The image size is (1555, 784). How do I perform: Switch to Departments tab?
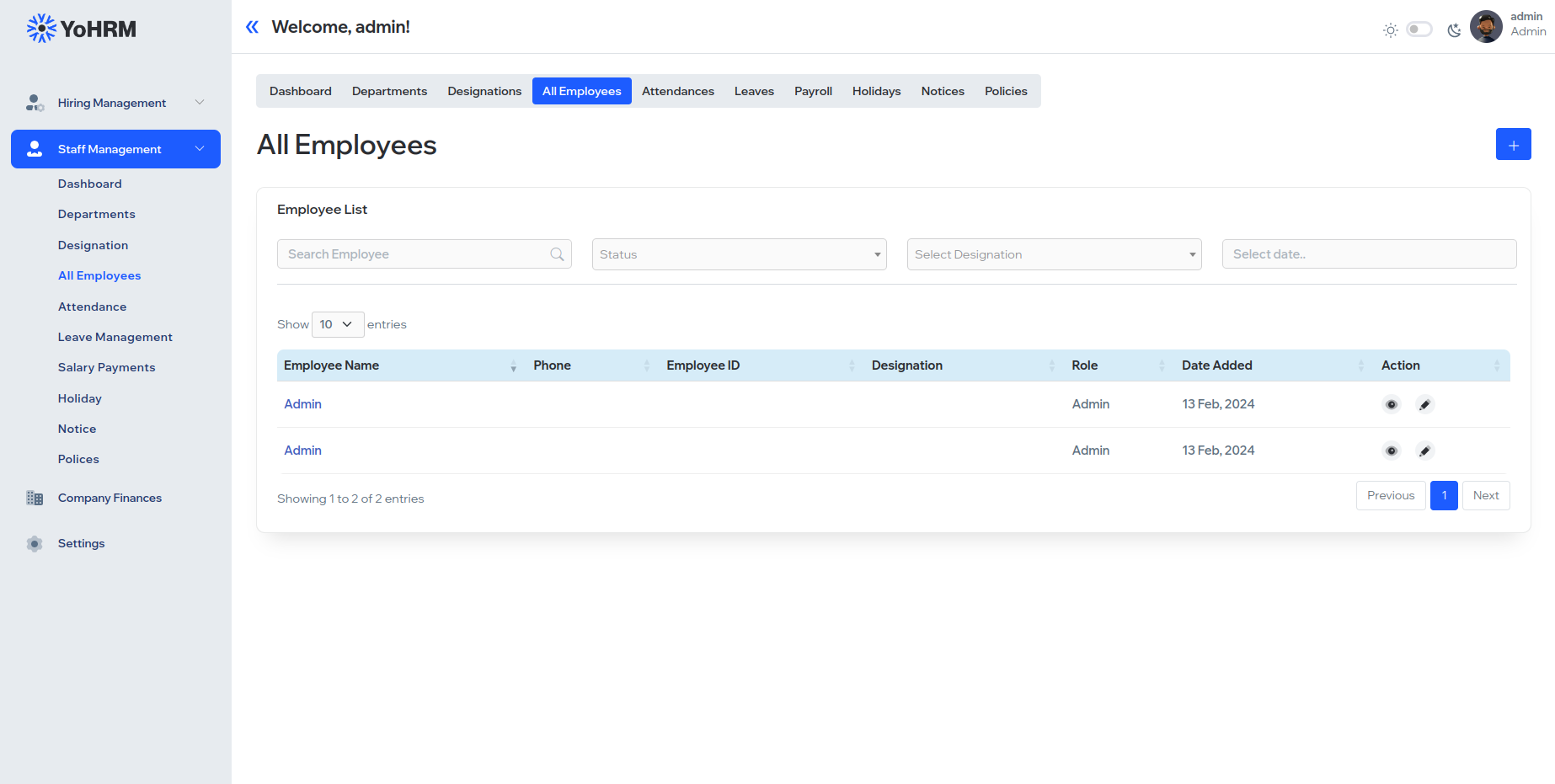389,91
